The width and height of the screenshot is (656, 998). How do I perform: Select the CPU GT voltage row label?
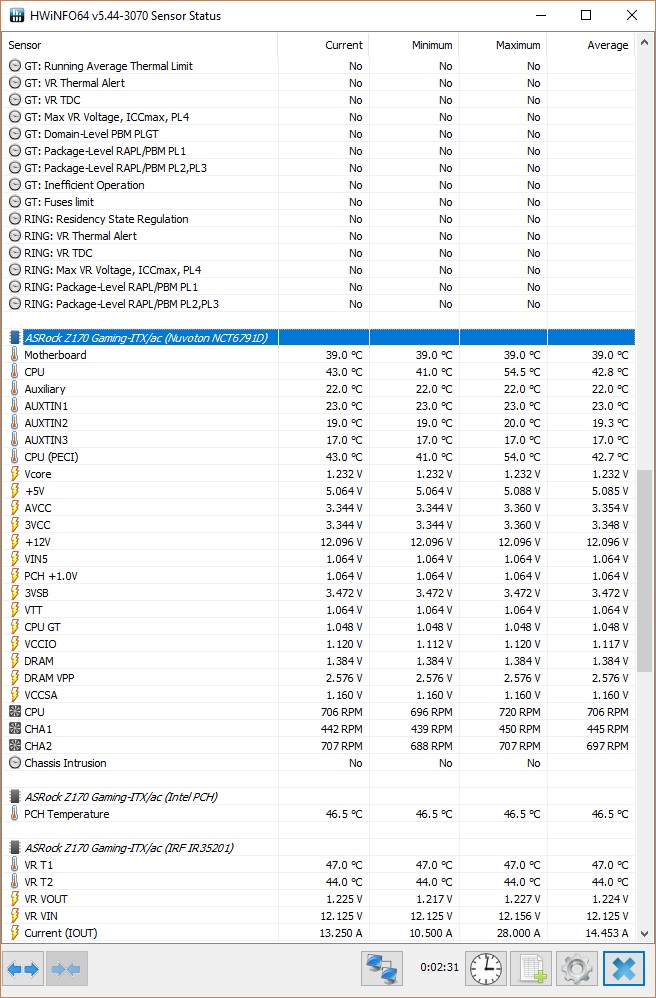click(42, 627)
